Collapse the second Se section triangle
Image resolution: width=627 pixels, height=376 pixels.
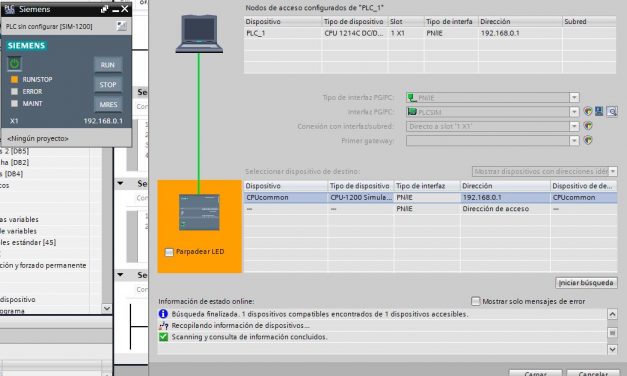120,184
